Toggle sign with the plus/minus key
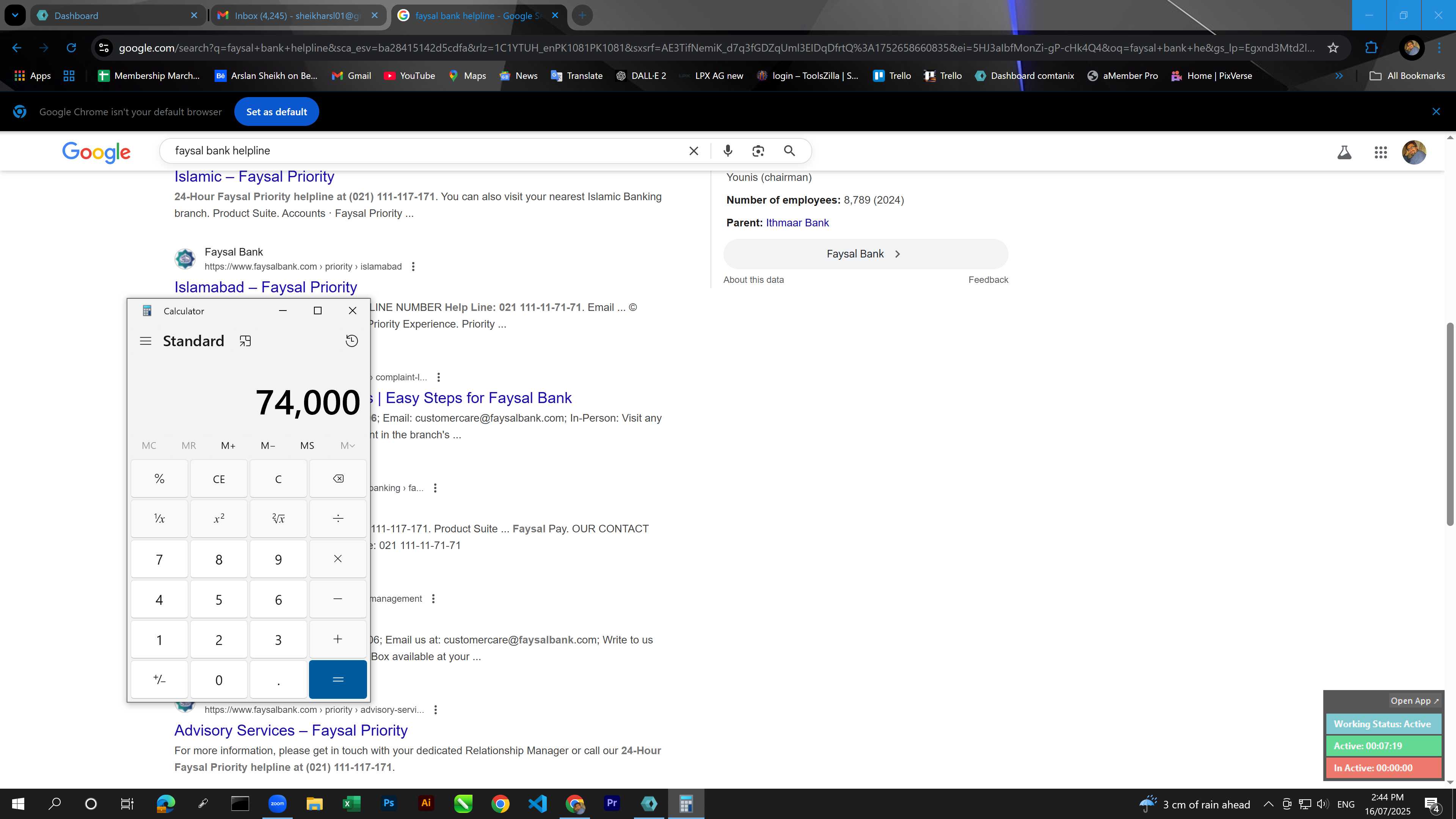Screen dimensions: 1456x819 [159, 679]
